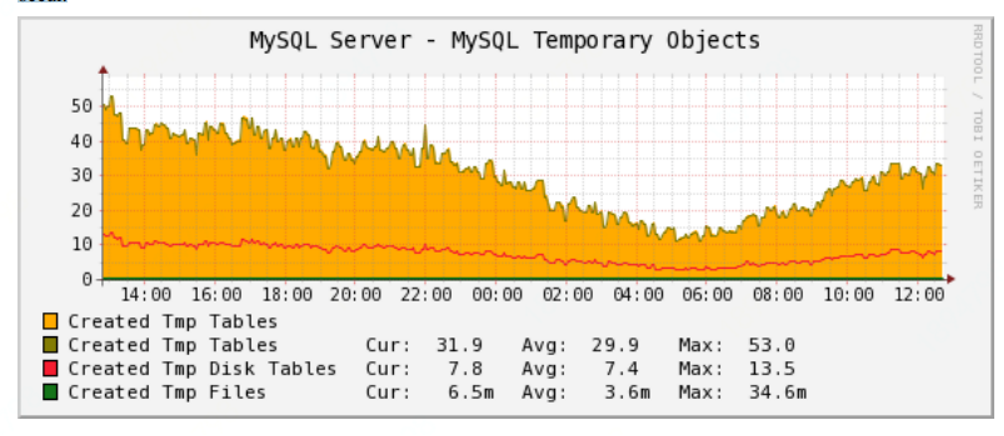Click the red Created Tmp Disk Tables swatch
Image resolution: width=1004 pixels, height=436 pixels.
[x=51, y=369]
